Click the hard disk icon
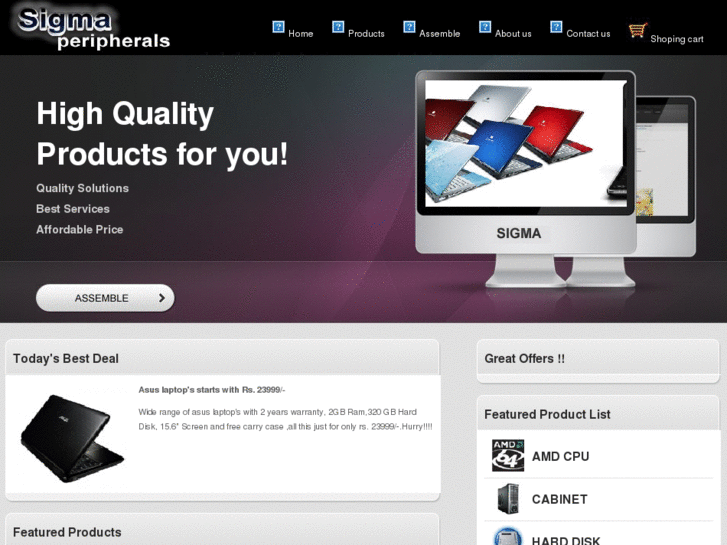The width and height of the screenshot is (727, 545). 508,537
